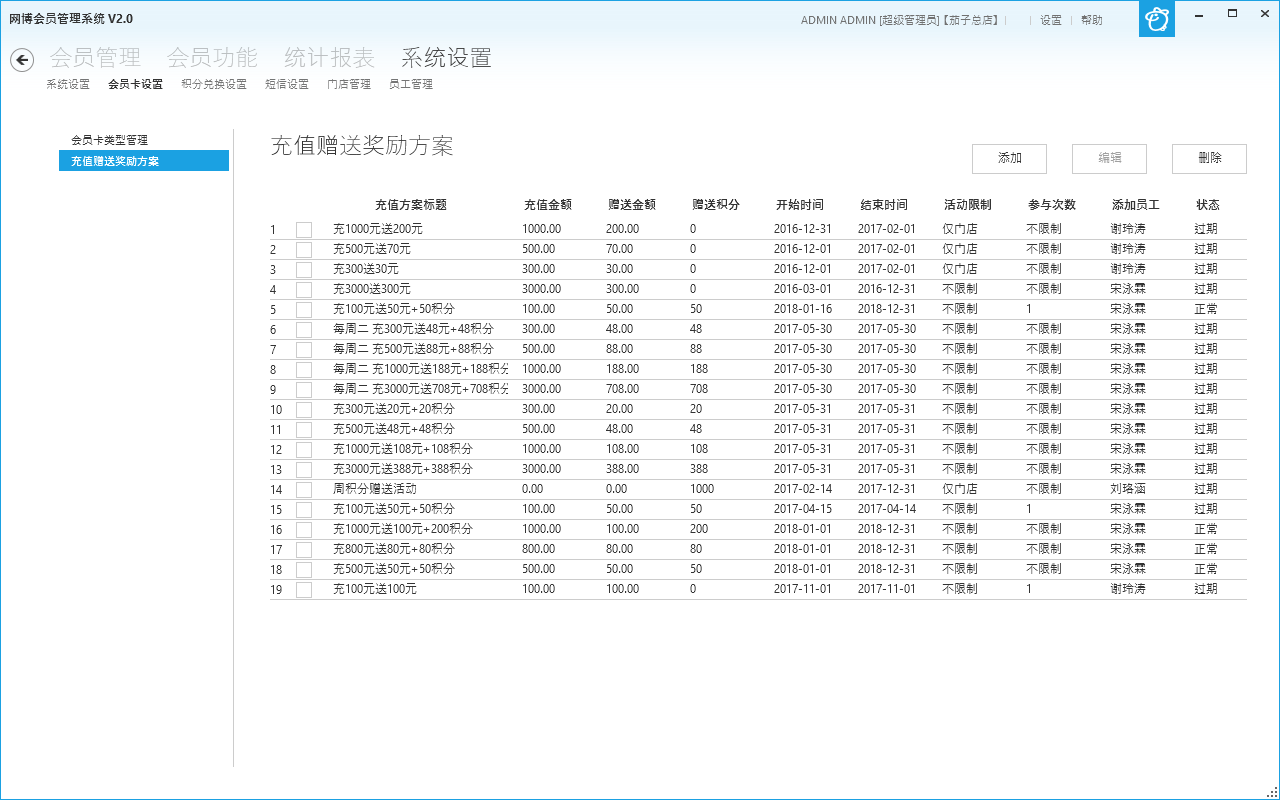Switch to the 统计报表 tab
Viewport: 1280px width, 800px height.
tap(329, 58)
